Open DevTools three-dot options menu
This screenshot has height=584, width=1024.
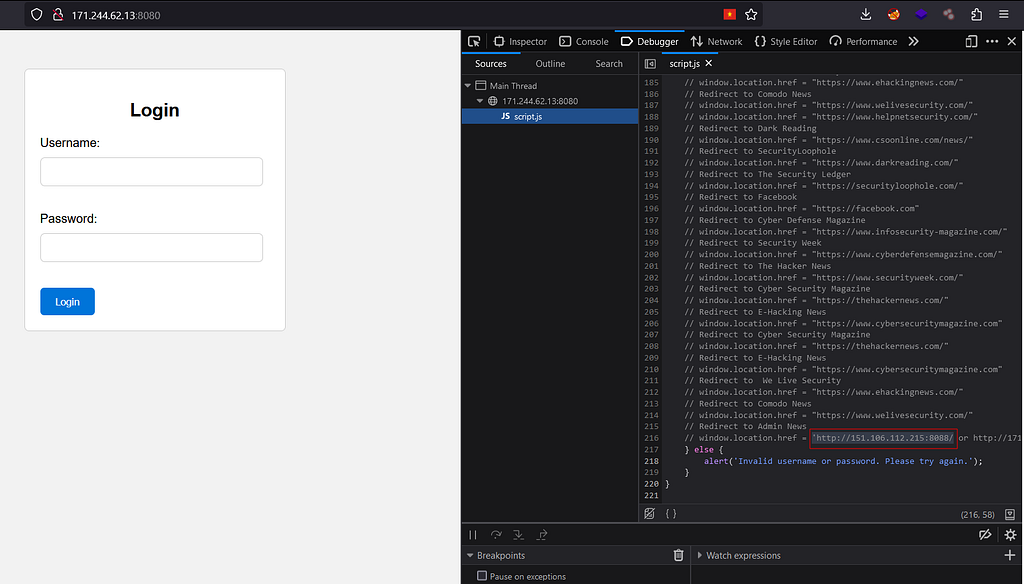(x=992, y=41)
